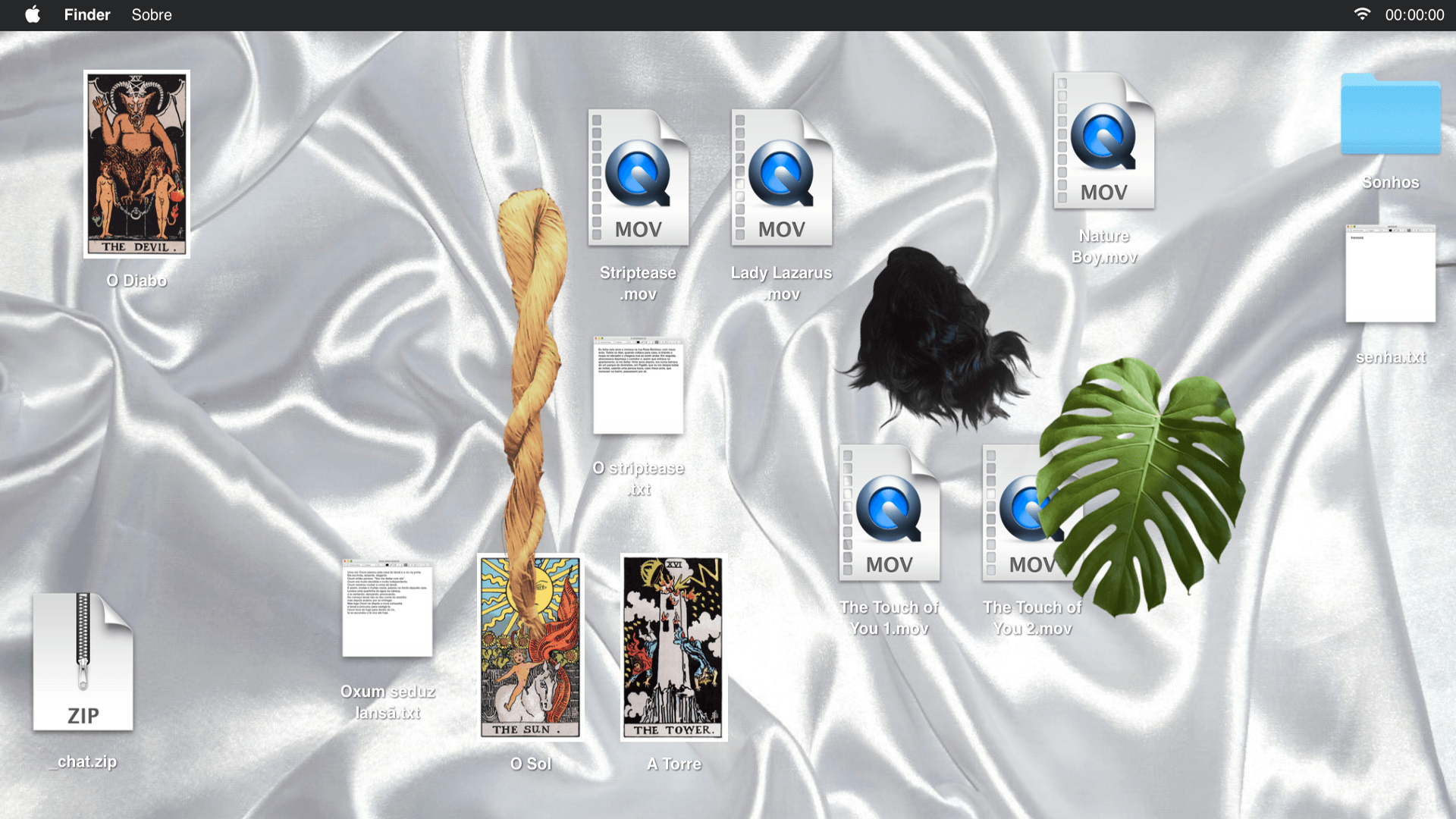
Task: Select the "Oxum seduz Iansã.txt" file name
Action: pos(388,701)
